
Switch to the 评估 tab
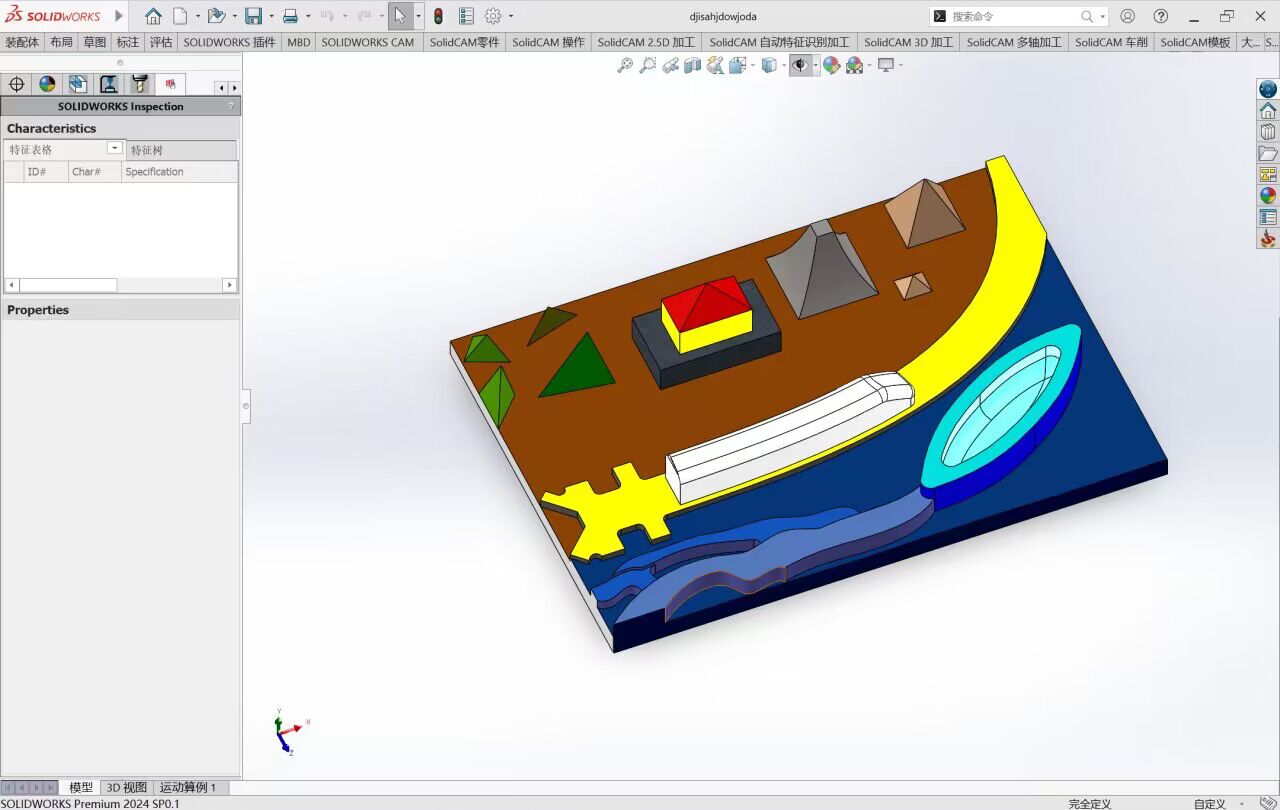pos(160,42)
